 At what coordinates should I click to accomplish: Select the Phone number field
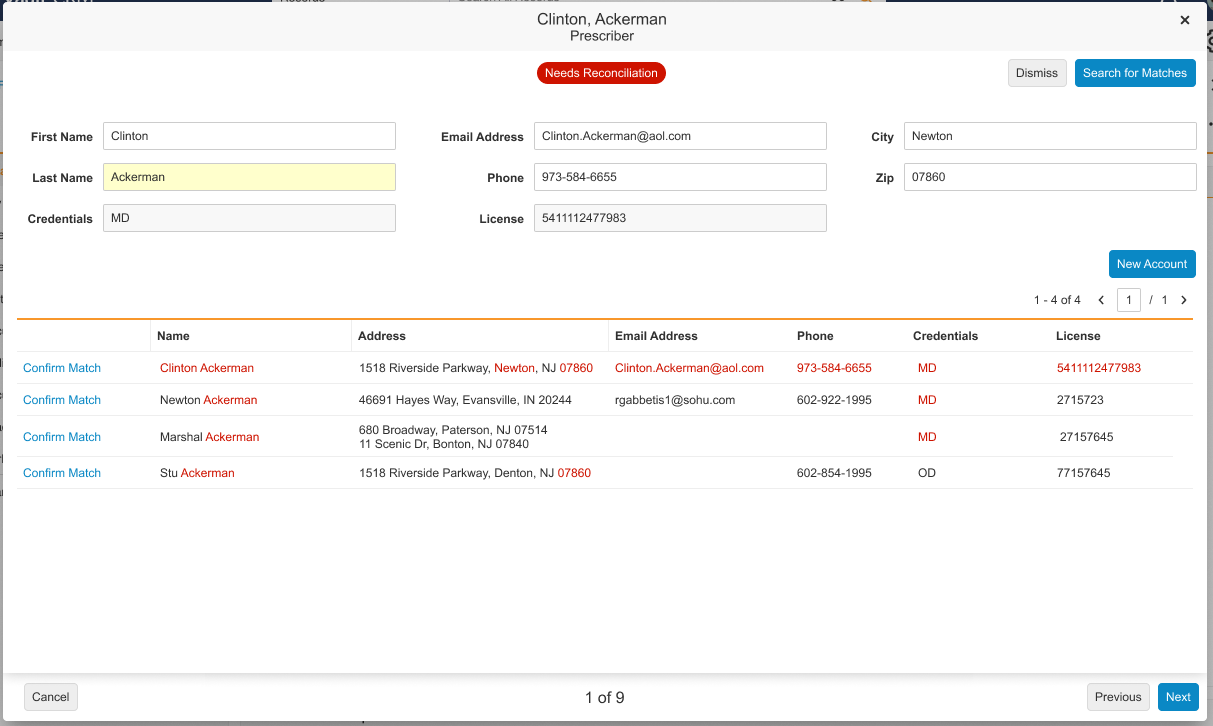point(680,177)
